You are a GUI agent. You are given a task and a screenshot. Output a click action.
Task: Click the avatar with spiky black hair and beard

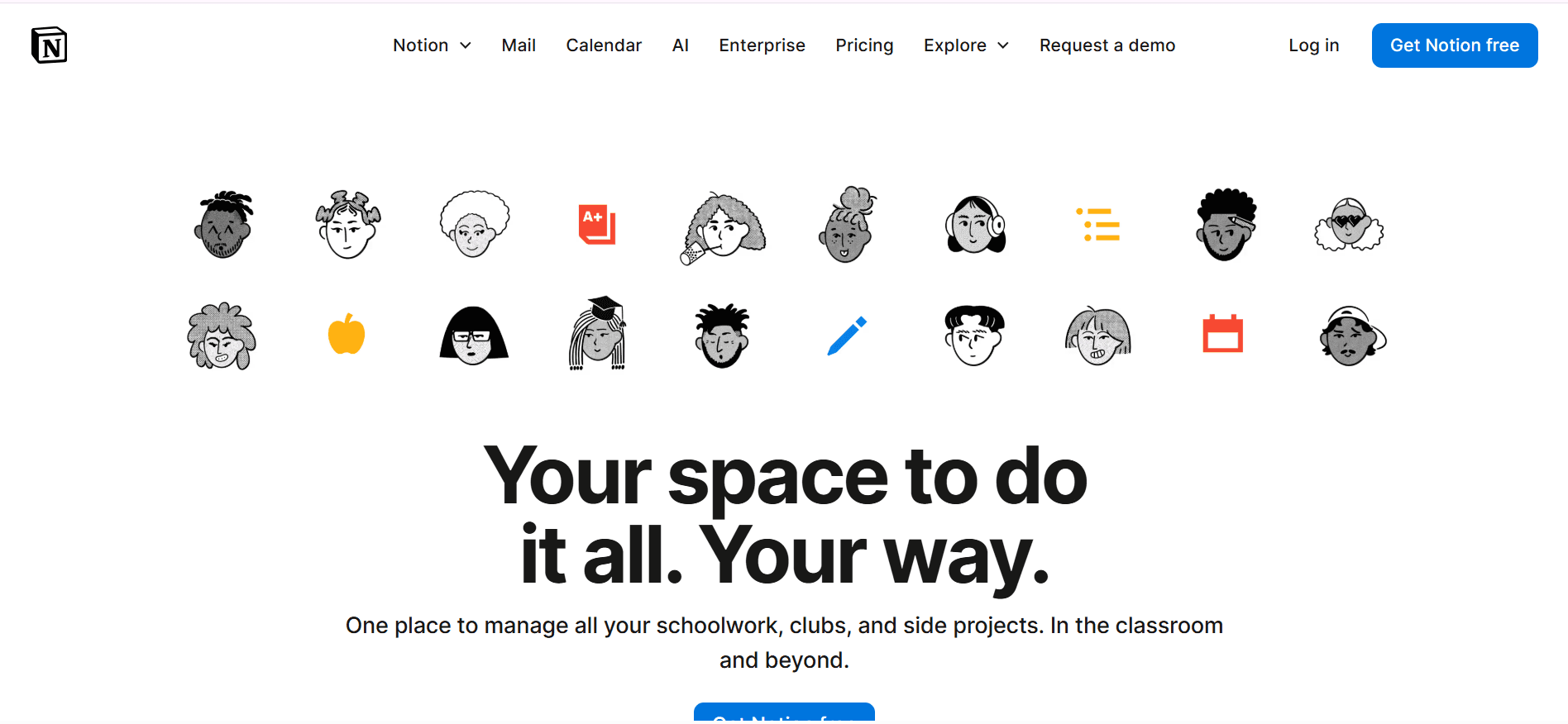point(722,336)
